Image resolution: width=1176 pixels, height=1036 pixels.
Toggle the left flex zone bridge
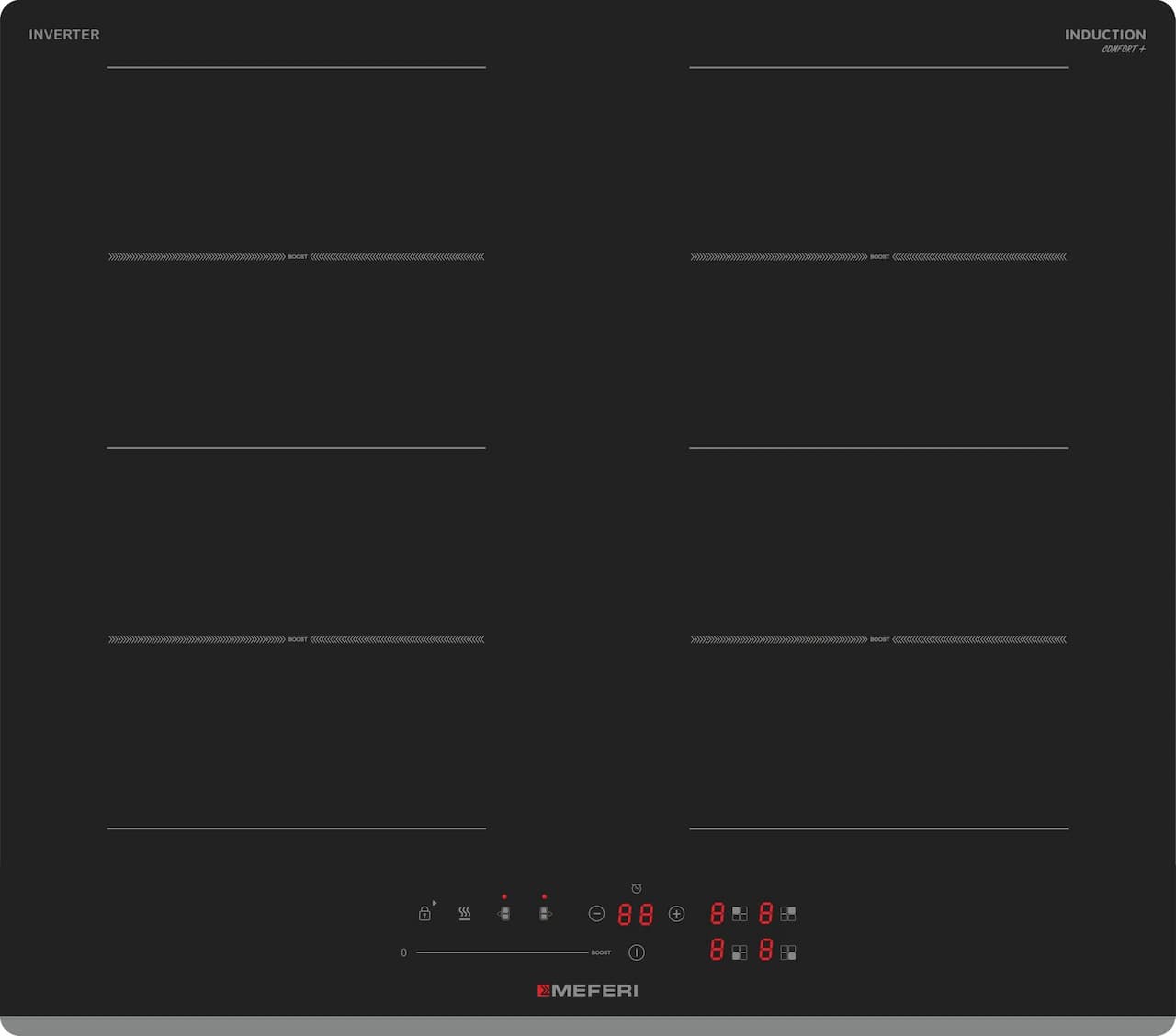pyautogui.click(x=503, y=914)
